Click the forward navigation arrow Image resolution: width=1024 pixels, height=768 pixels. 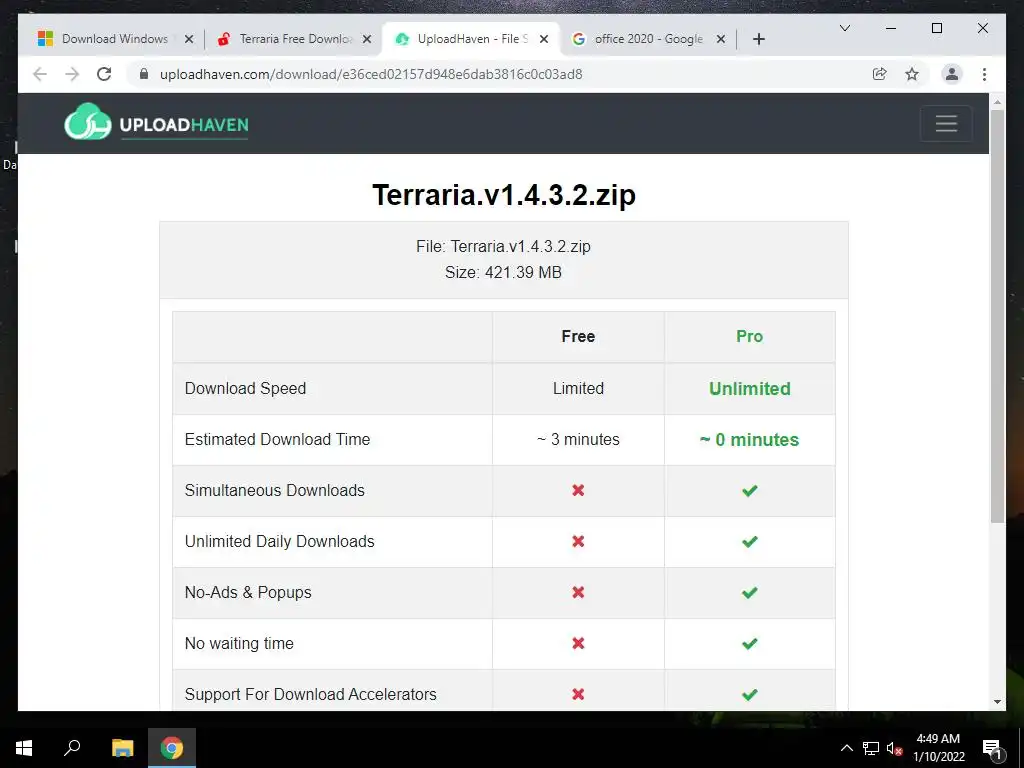coord(72,74)
